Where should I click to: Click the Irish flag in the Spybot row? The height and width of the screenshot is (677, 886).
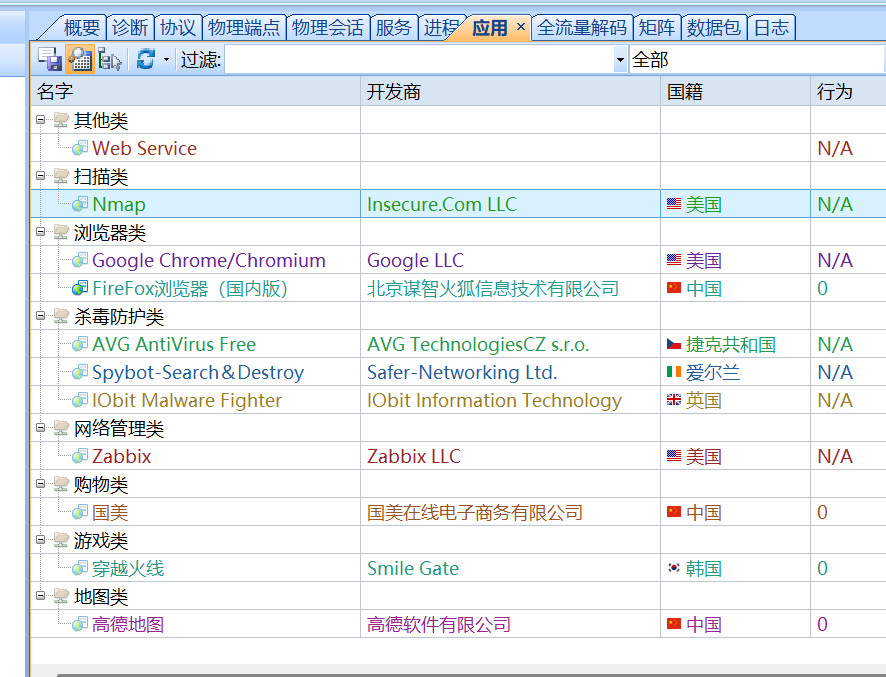tap(674, 371)
